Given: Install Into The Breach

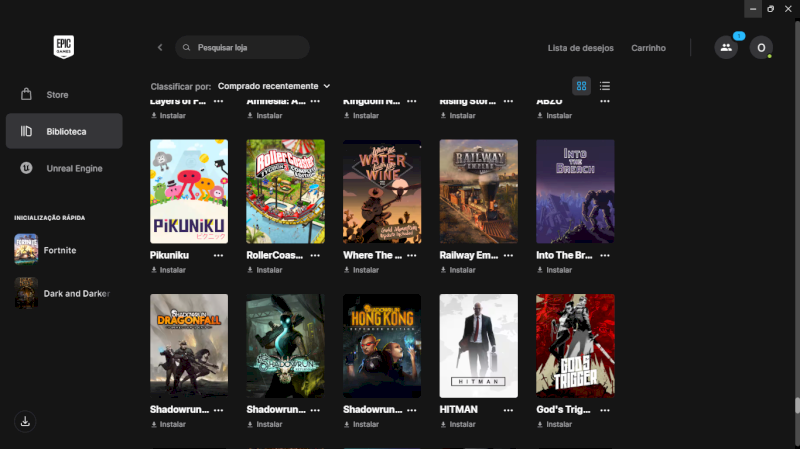Looking at the screenshot, I should click(x=555, y=270).
